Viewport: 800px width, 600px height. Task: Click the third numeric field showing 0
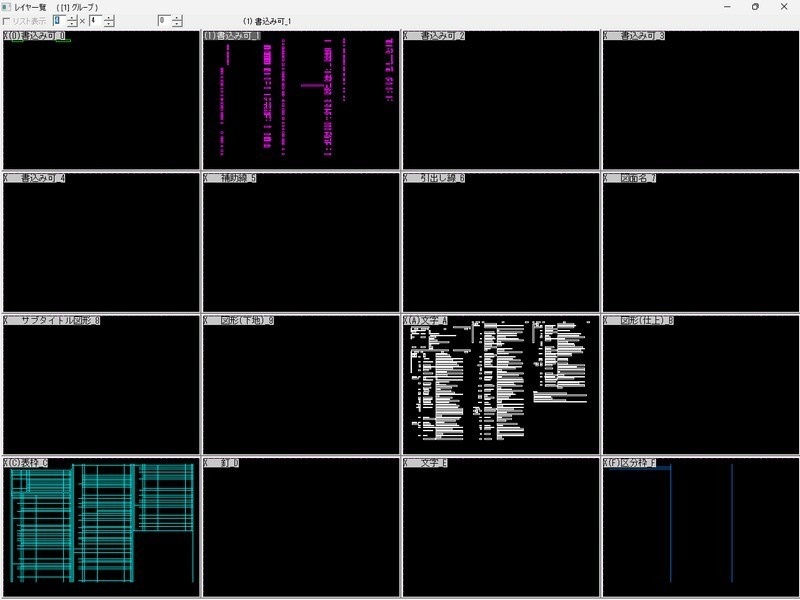pos(164,21)
